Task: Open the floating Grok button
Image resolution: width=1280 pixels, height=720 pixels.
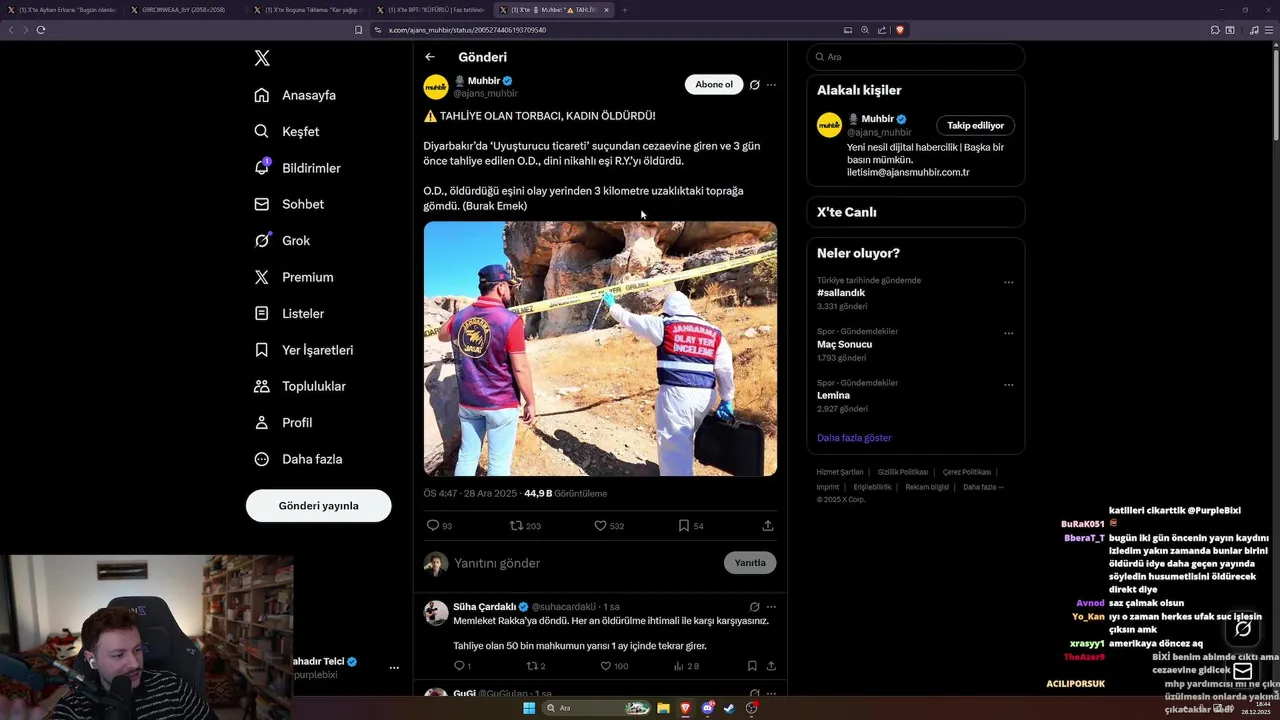Action: [1243, 629]
